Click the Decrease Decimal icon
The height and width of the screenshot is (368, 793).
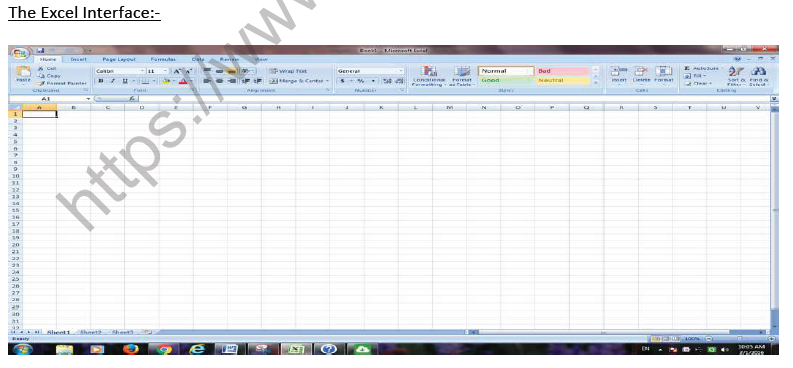click(399, 81)
